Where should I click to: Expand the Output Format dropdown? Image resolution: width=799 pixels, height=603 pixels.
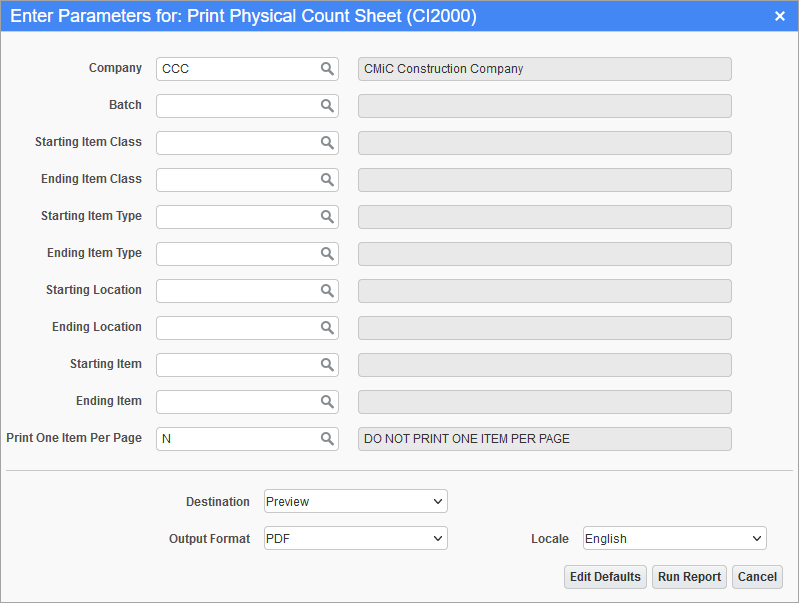click(356, 538)
